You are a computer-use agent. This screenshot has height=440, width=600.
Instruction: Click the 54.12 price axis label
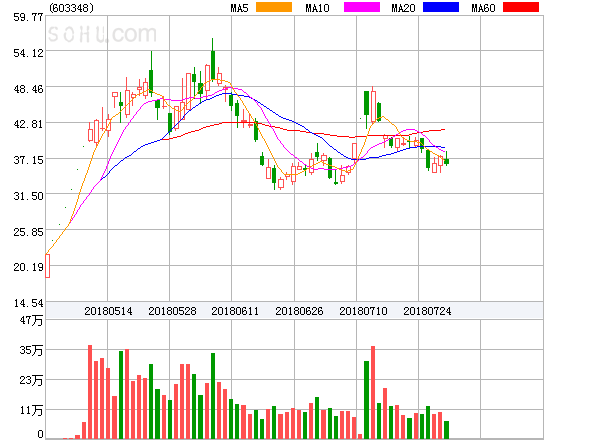click(28, 53)
